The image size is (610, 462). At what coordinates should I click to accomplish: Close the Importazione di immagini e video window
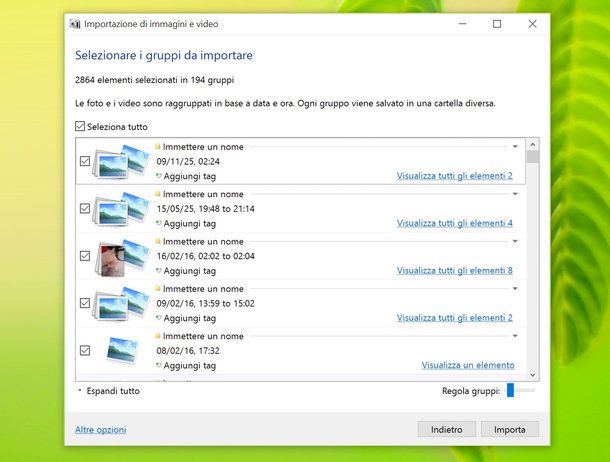point(532,24)
